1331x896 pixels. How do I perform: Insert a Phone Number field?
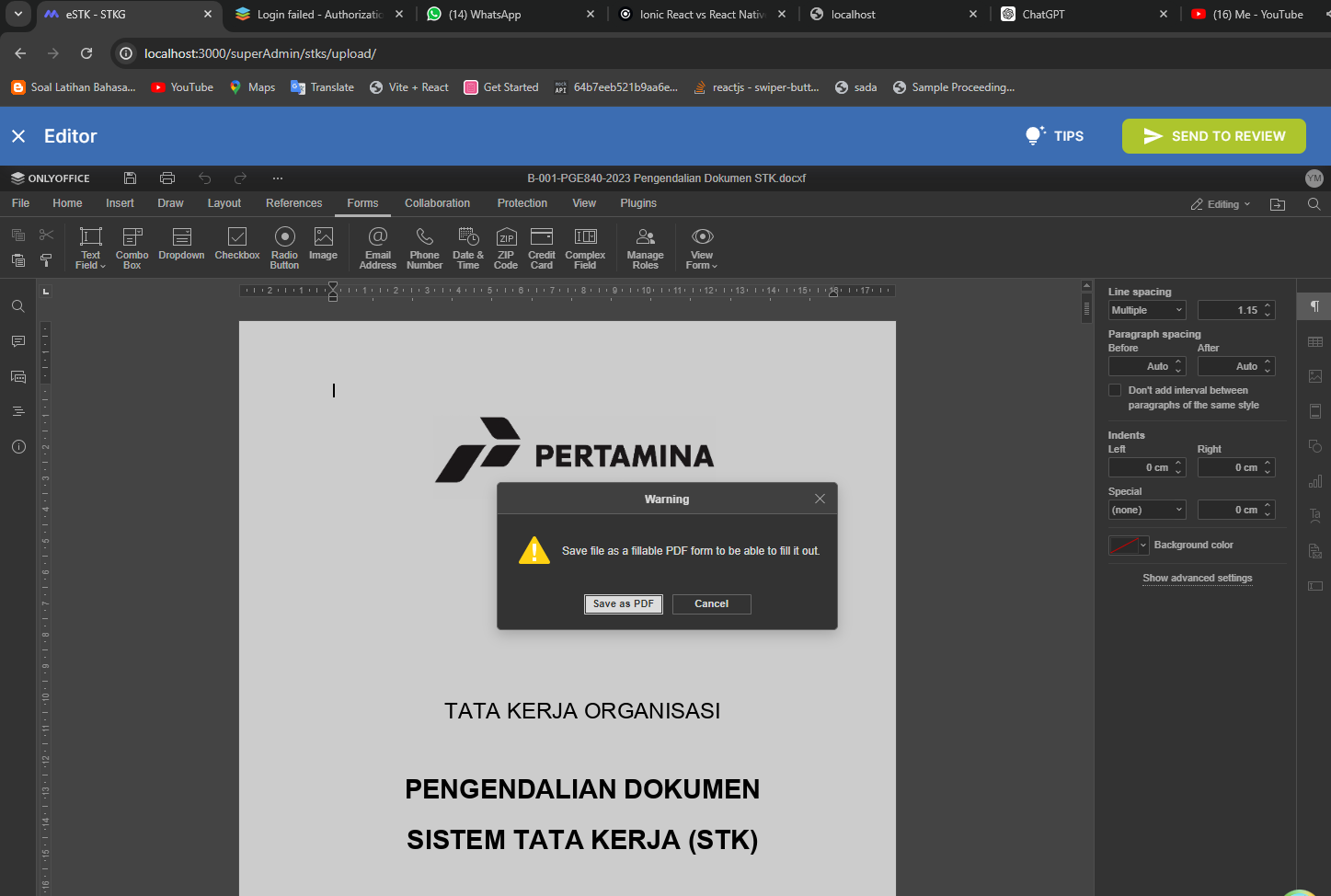425,247
